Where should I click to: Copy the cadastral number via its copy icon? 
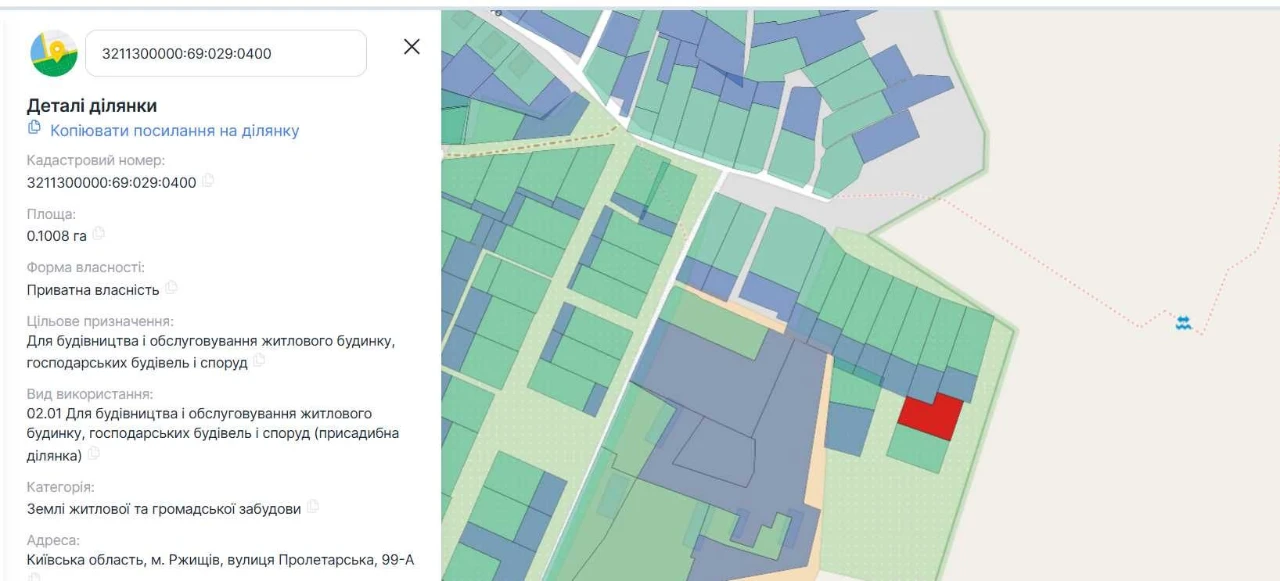point(208,181)
